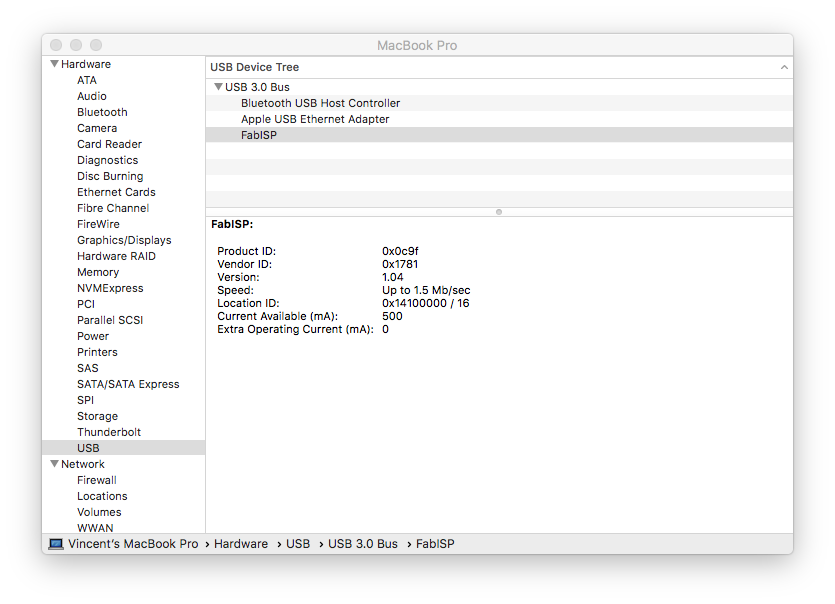This screenshot has height=604, width=835.
Task: Click the Hardware section heading
Action: tap(86, 64)
